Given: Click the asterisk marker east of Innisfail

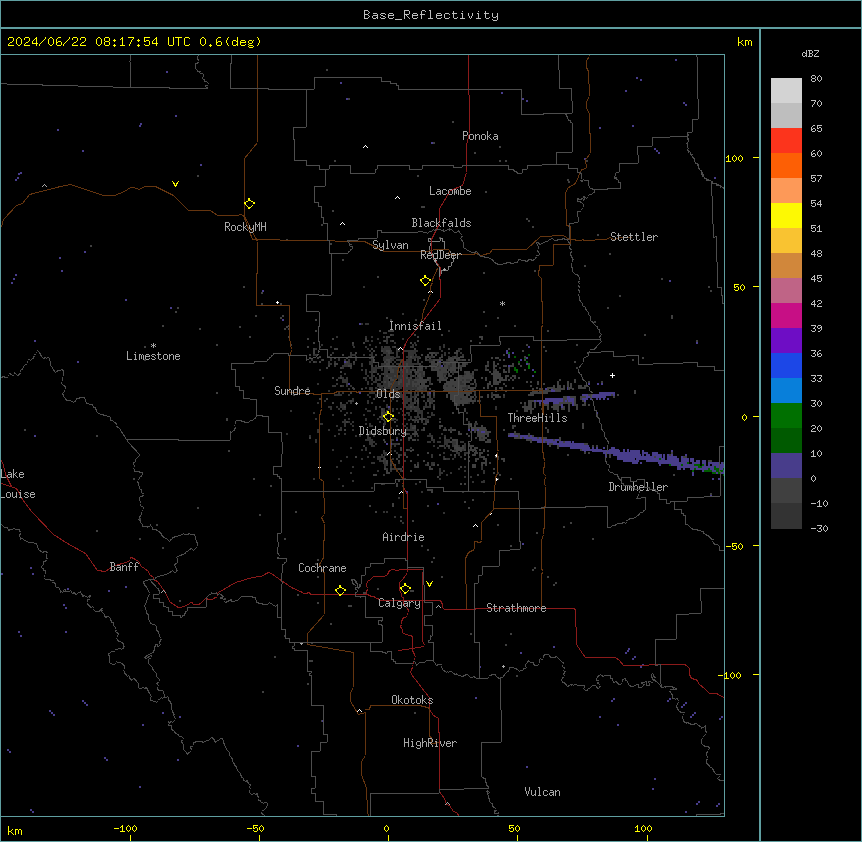Looking at the screenshot, I should point(502,303).
